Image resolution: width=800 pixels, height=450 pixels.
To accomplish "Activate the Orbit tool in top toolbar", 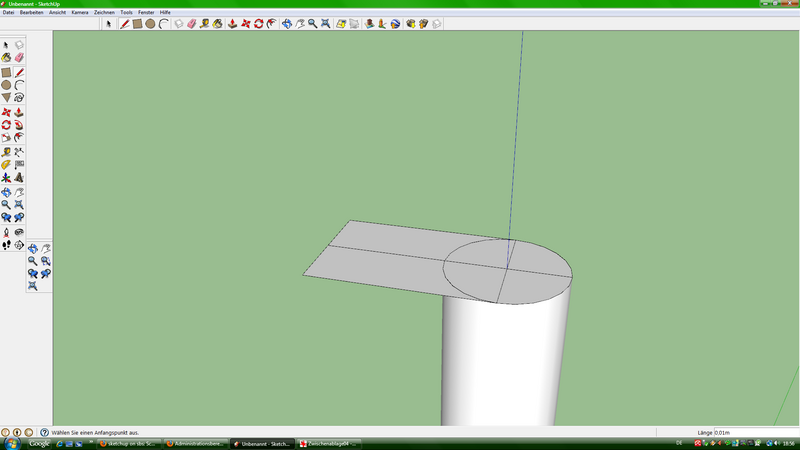I will click(286, 23).
